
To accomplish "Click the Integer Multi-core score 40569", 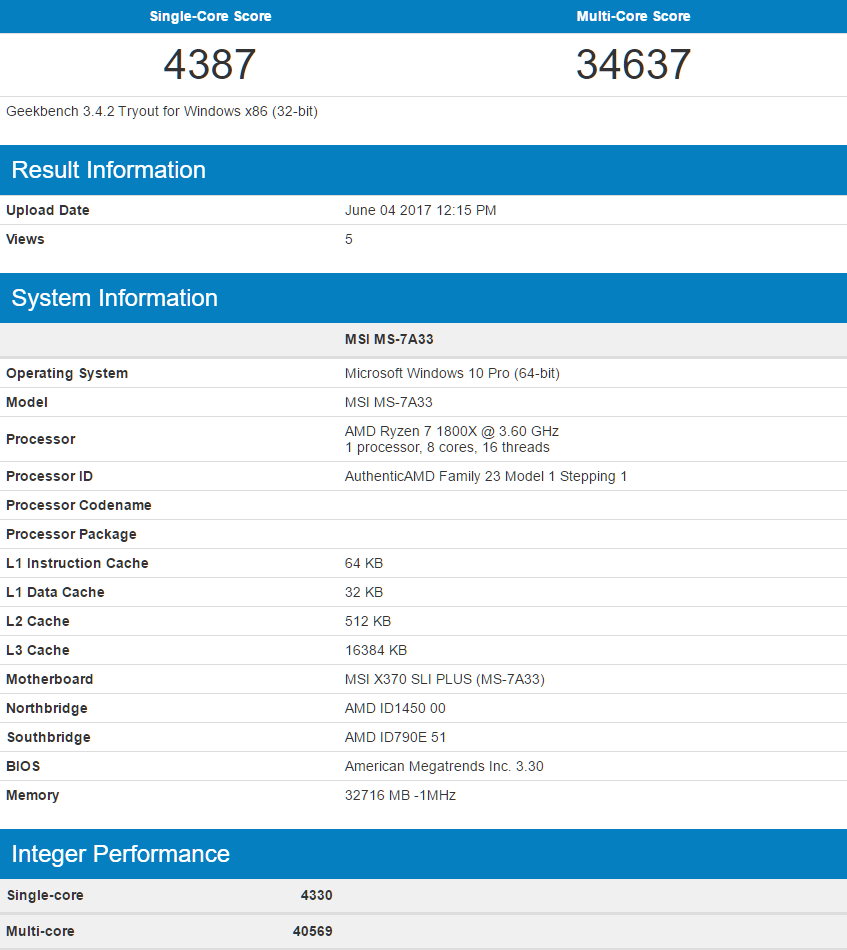I will point(312,931).
